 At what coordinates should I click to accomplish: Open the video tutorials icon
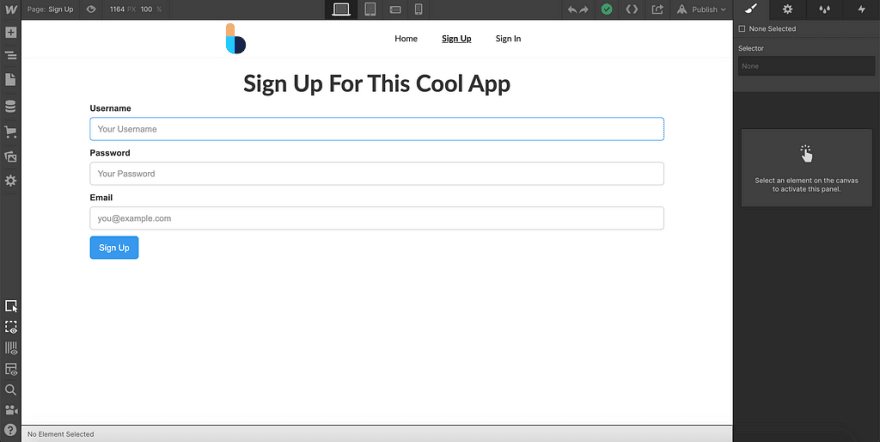coord(11,410)
